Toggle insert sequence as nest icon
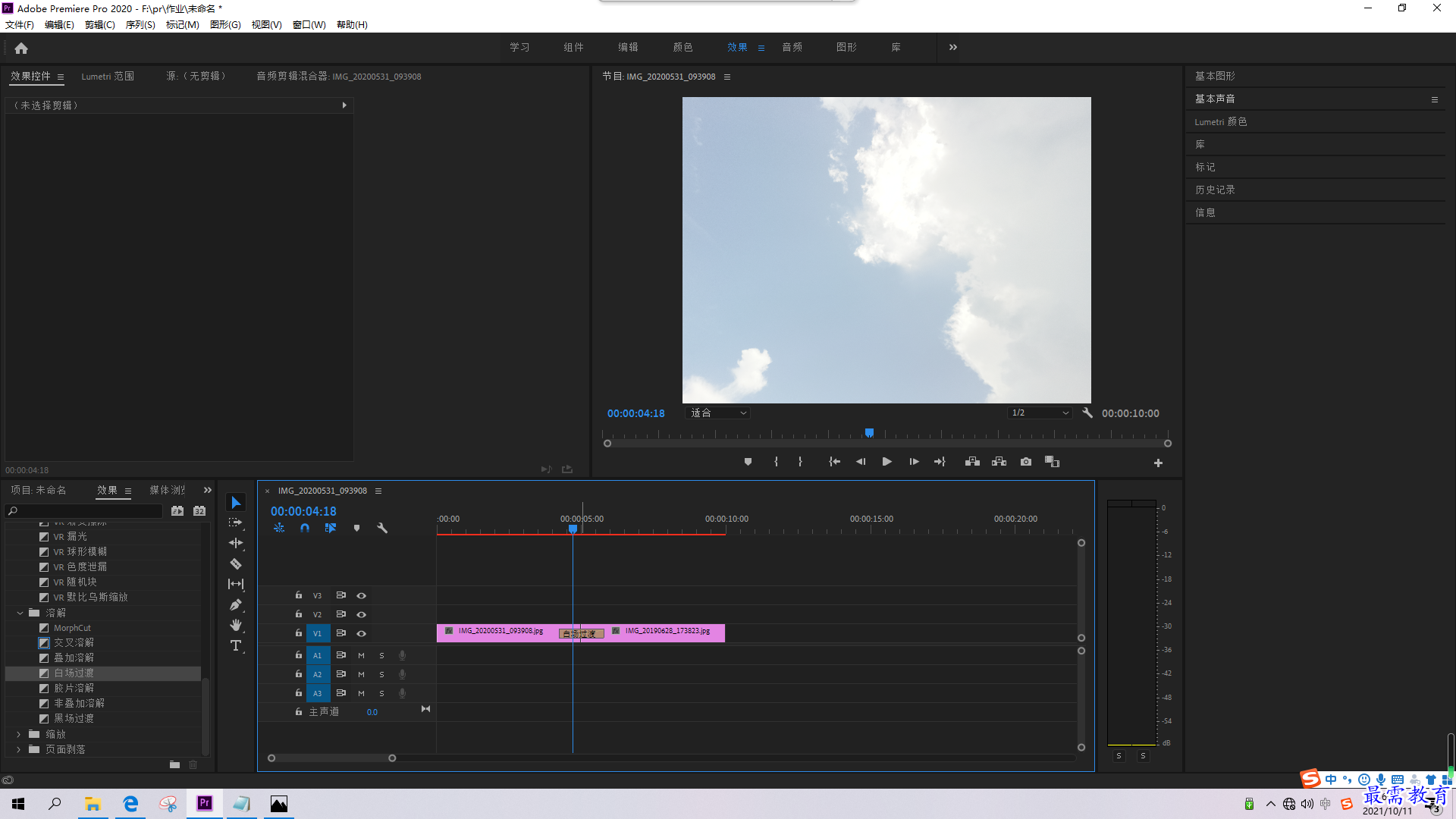Image resolution: width=1456 pixels, height=819 pixels. (x=279, y=528)
